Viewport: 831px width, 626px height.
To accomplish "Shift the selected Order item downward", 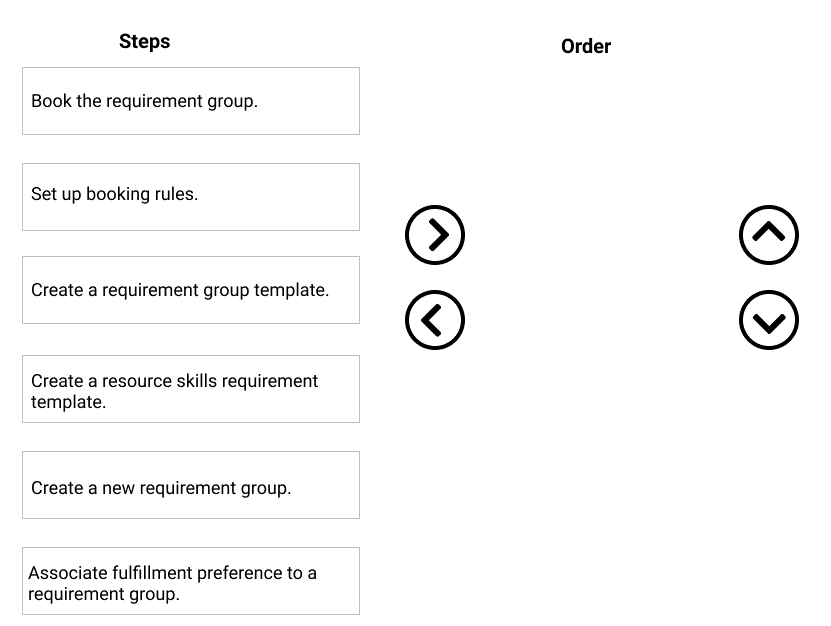I will tap(769, 320).
